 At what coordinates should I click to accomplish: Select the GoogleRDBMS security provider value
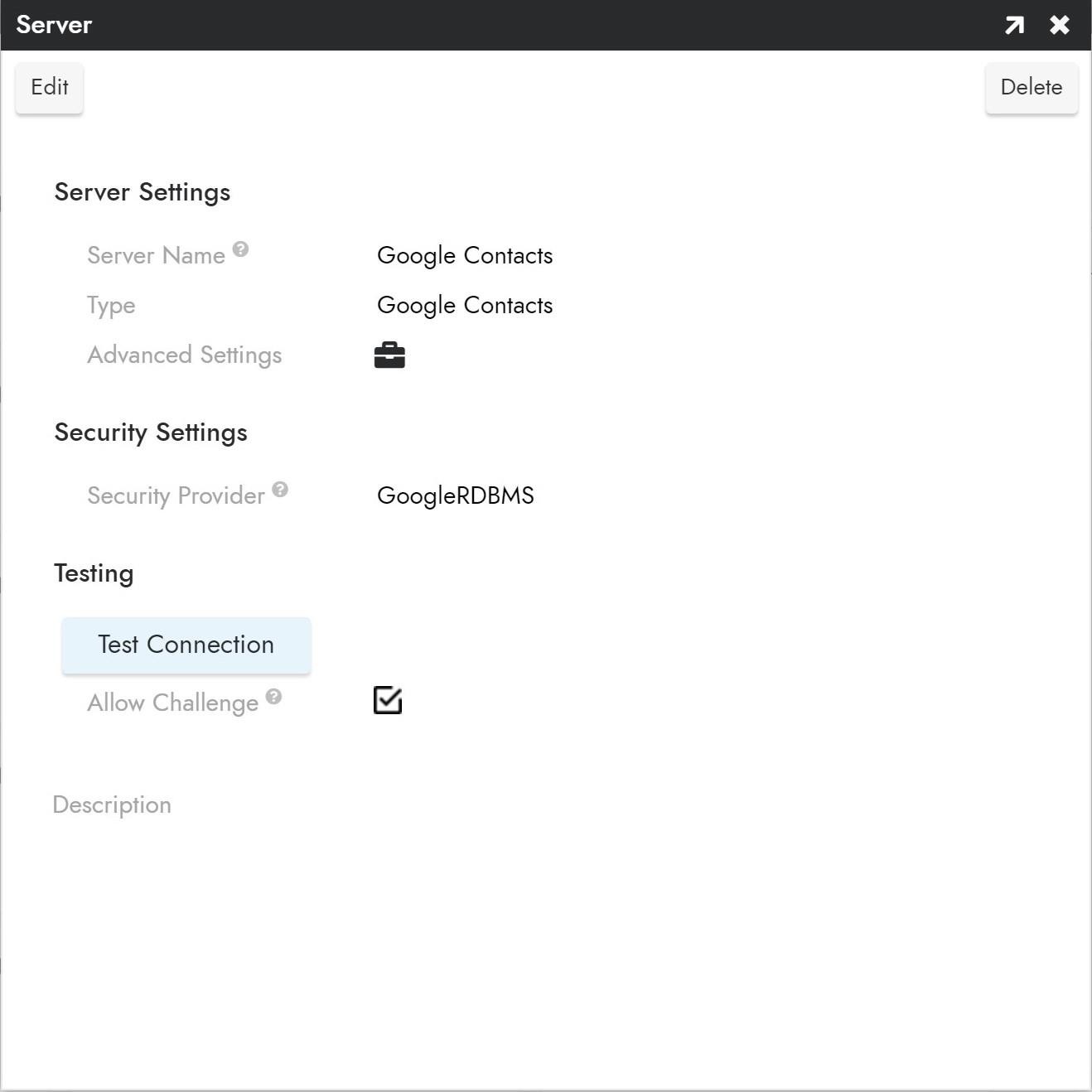click(455, 495)
